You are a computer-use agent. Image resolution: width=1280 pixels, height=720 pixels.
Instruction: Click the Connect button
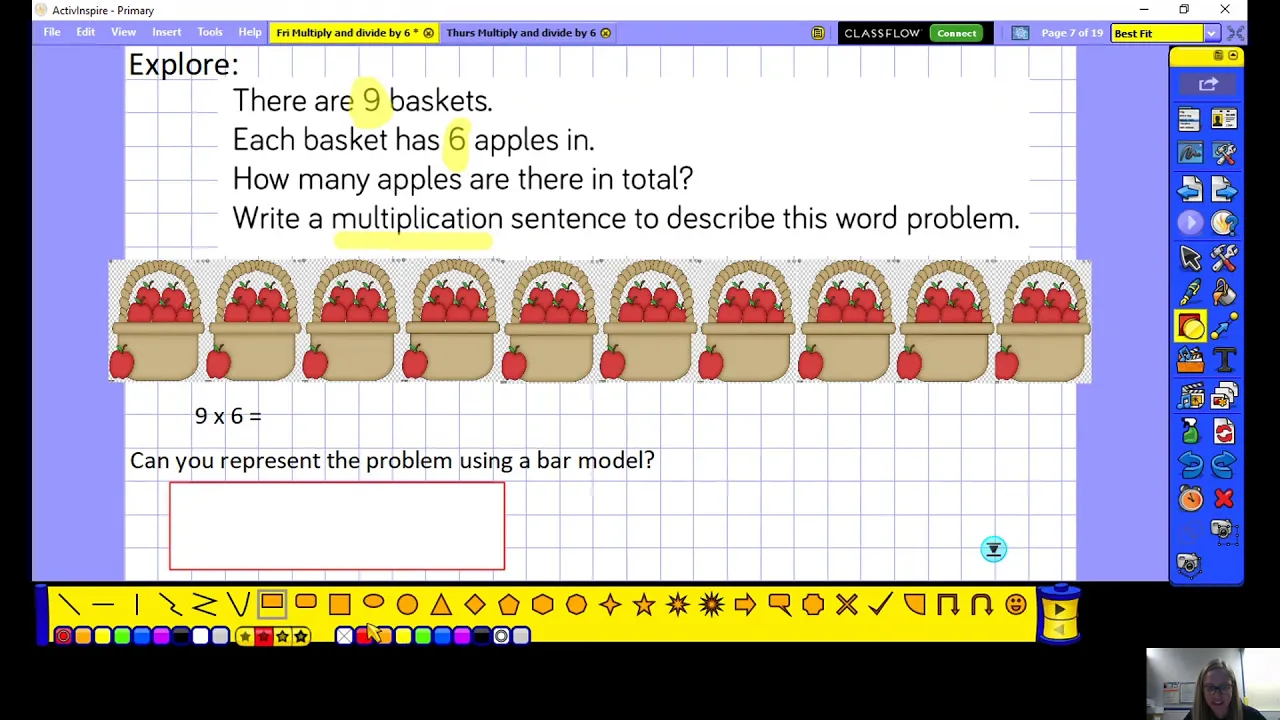coord(957,33)
